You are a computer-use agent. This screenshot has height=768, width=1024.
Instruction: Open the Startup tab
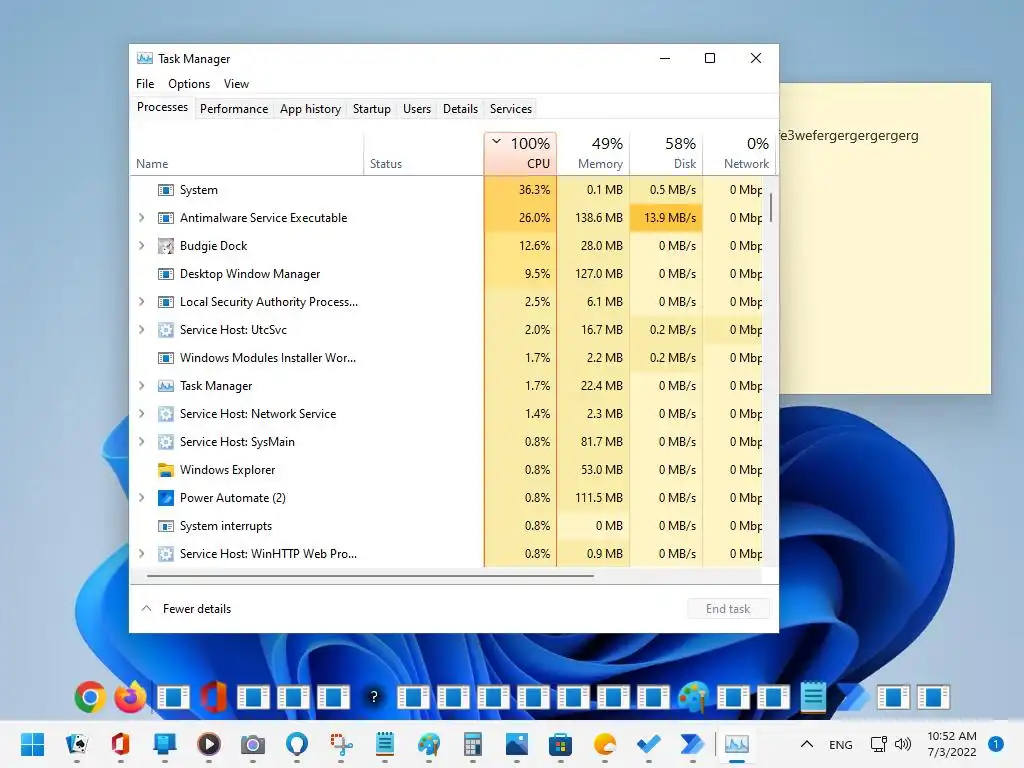point(372,109)
